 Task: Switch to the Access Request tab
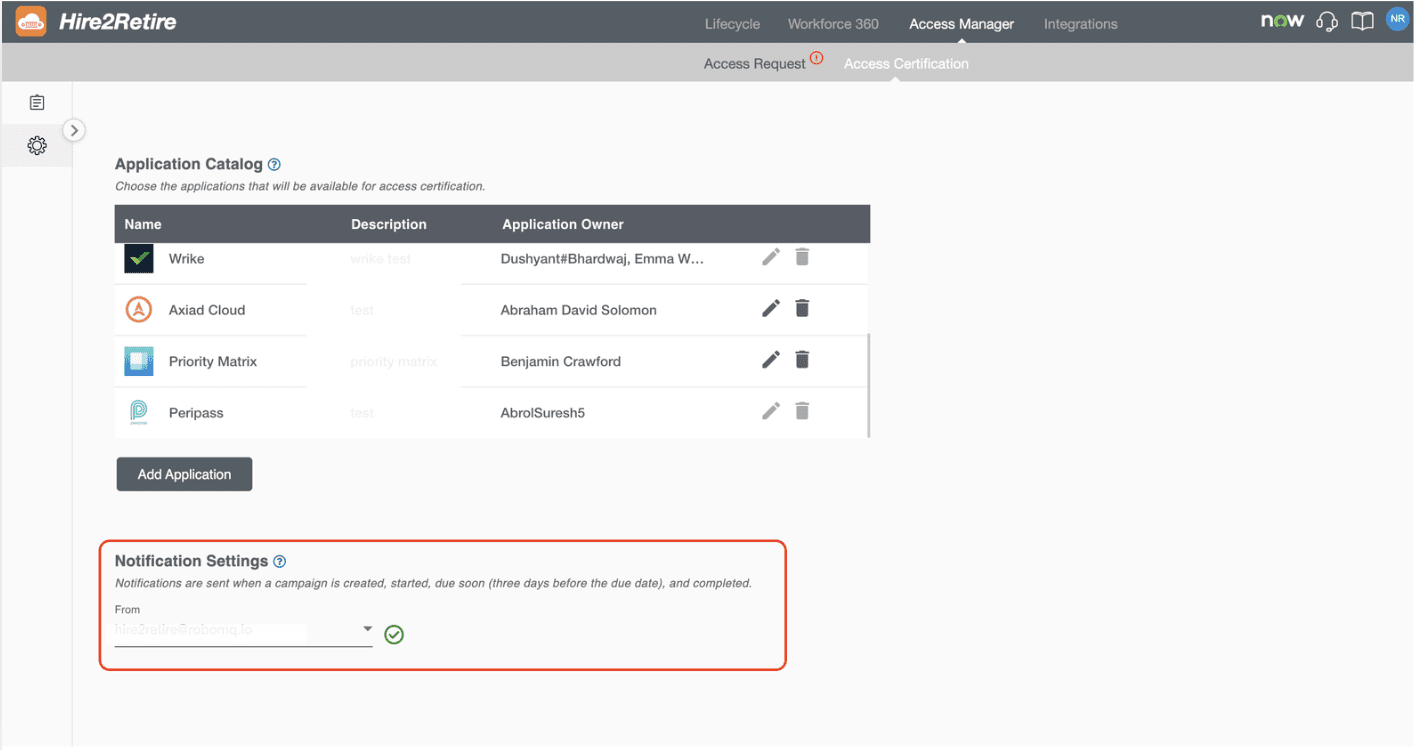pyautogui.click(x=754, y=62)
